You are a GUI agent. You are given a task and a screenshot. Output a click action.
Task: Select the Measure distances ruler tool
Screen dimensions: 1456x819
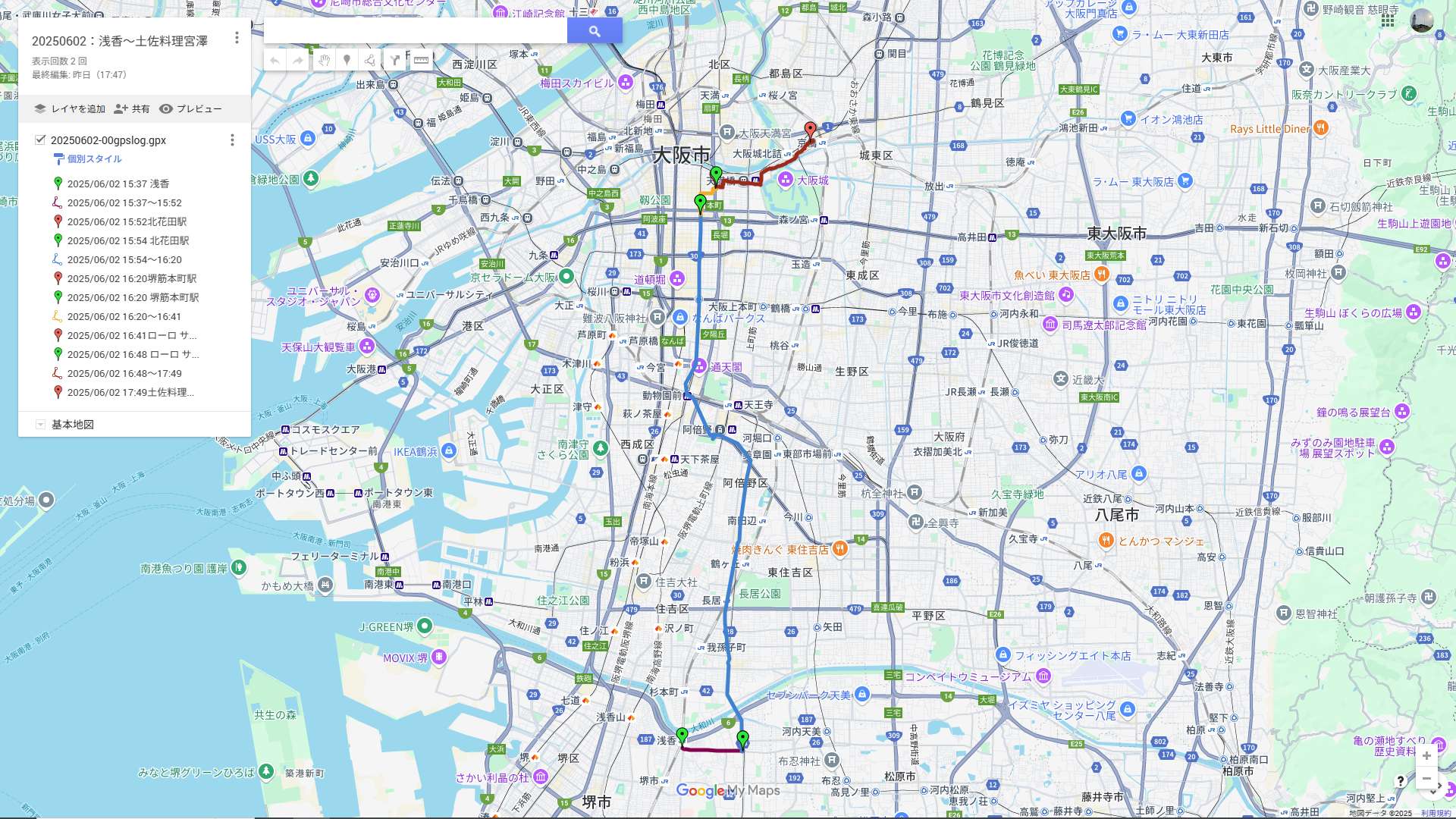tap(421, 61)
